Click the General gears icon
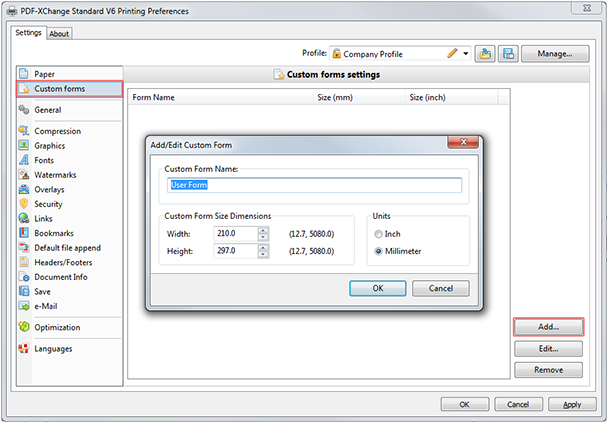 click(24, 110)
